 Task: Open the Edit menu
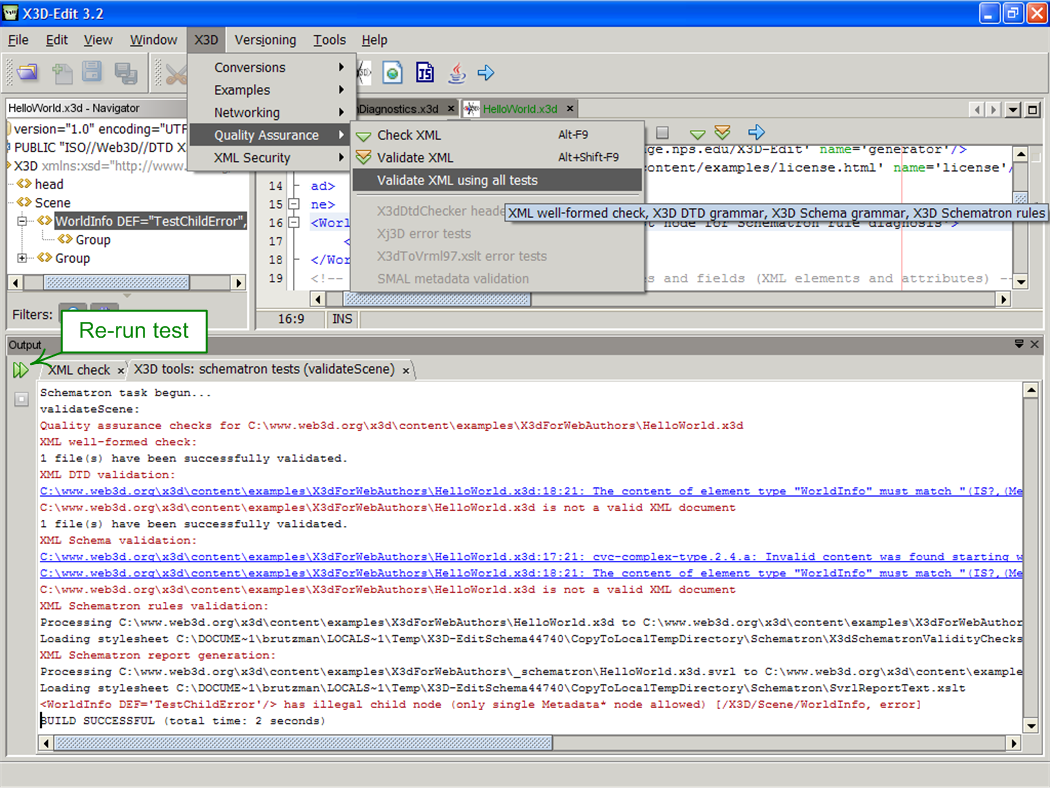57,40
